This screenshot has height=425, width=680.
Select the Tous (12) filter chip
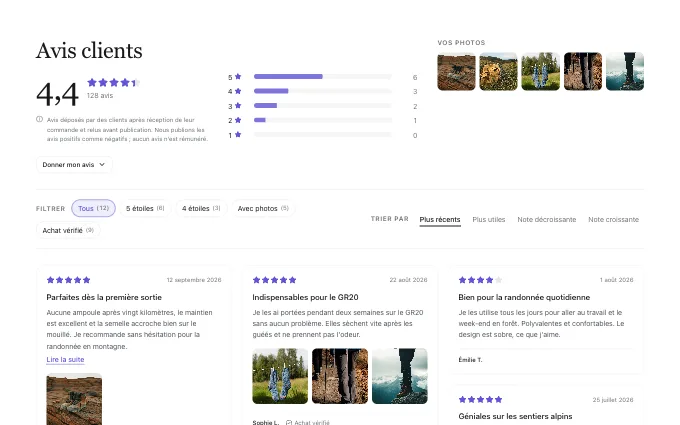[x=93, y=208]
